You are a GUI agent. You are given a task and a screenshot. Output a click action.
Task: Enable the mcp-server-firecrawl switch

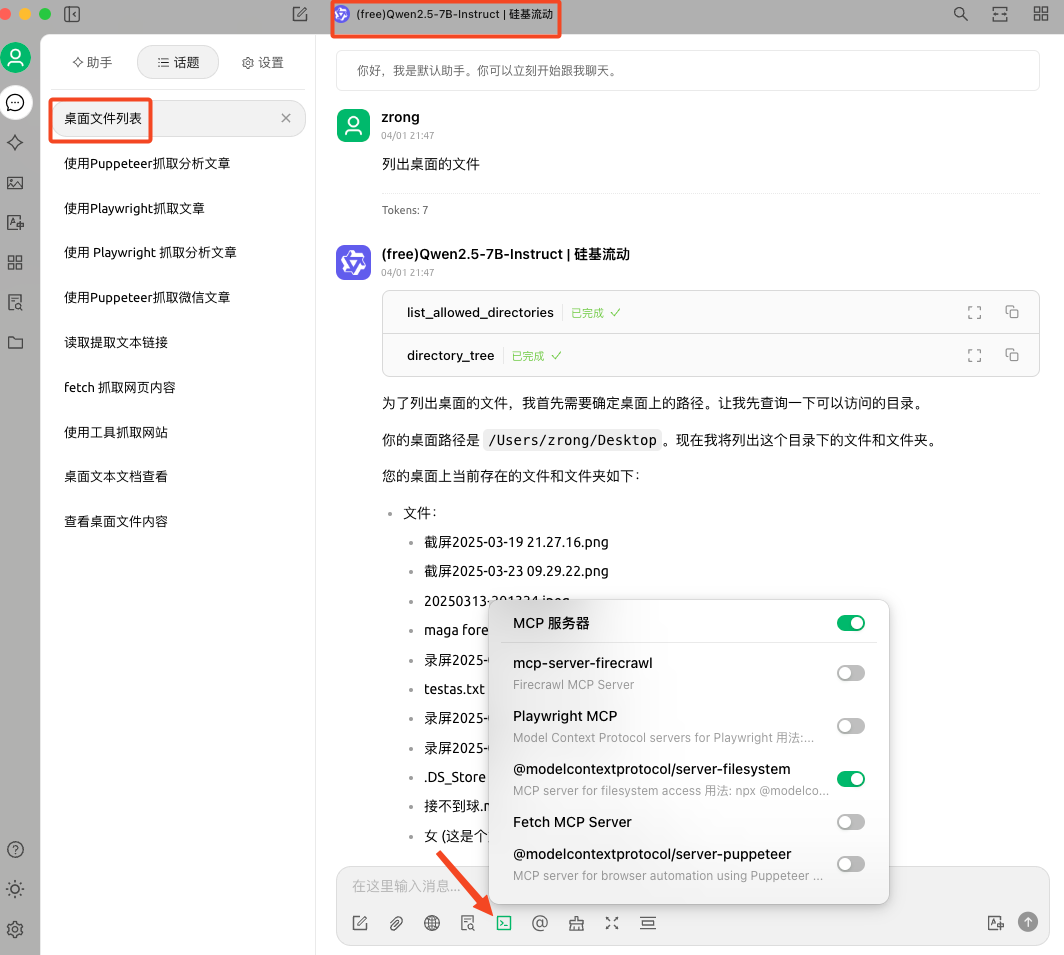click(851, 673)
